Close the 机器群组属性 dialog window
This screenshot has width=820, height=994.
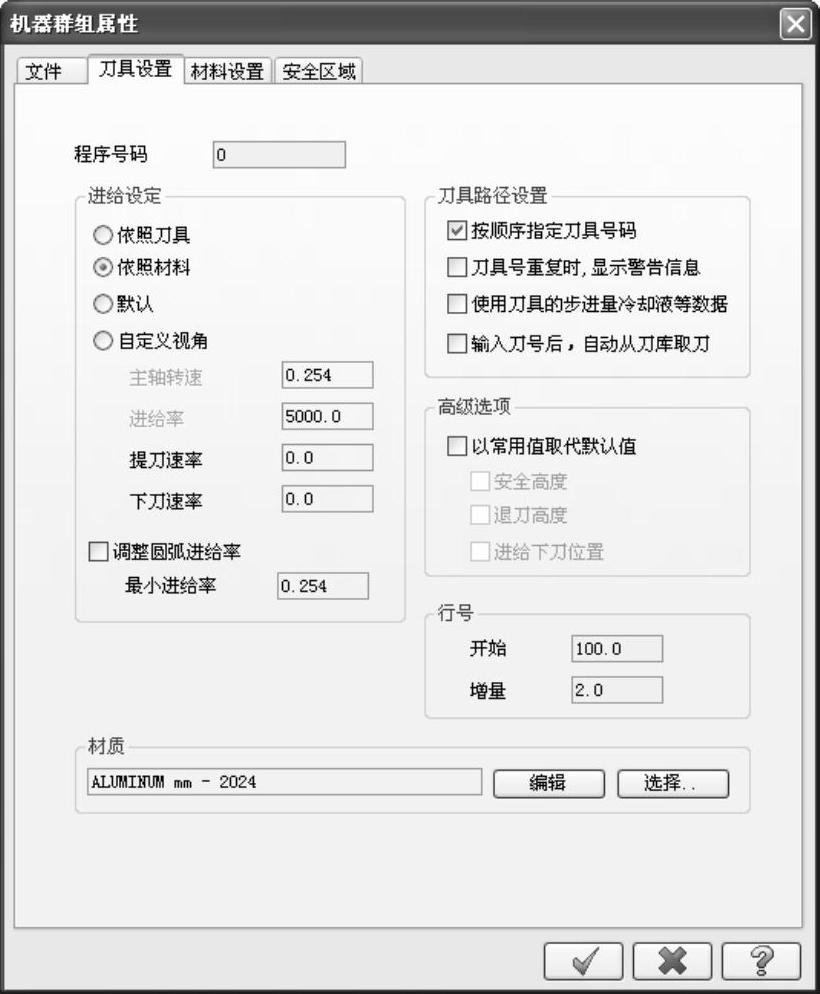click(x=795, y=25)
